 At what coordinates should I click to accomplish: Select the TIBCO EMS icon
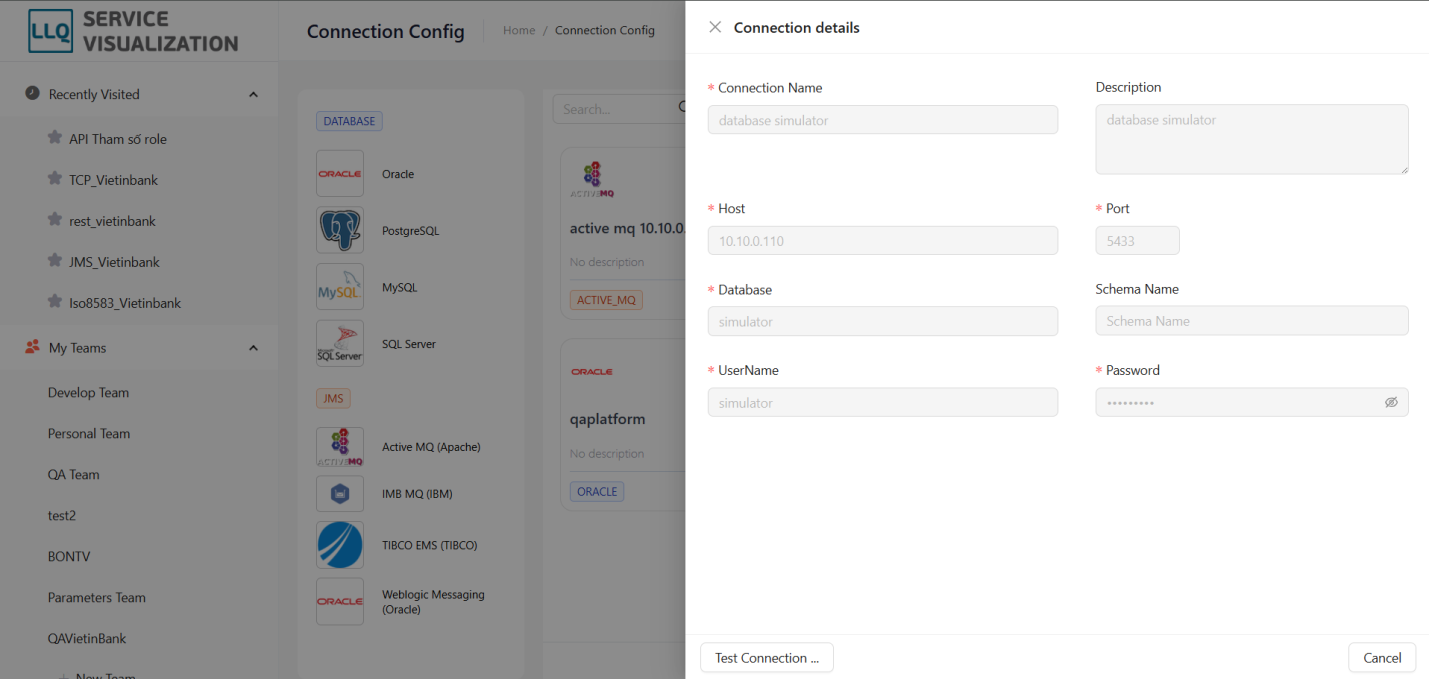pos(340,546)
